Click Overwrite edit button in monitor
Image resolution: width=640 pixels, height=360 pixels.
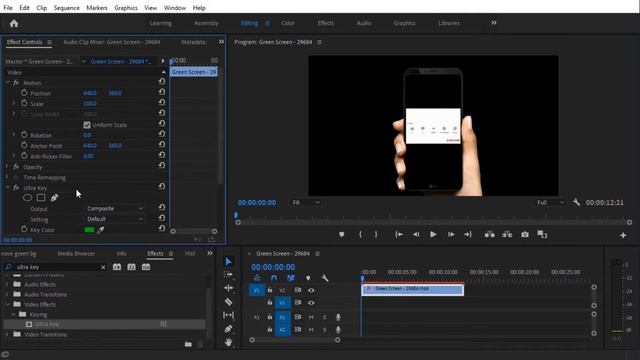pos(507,234)
